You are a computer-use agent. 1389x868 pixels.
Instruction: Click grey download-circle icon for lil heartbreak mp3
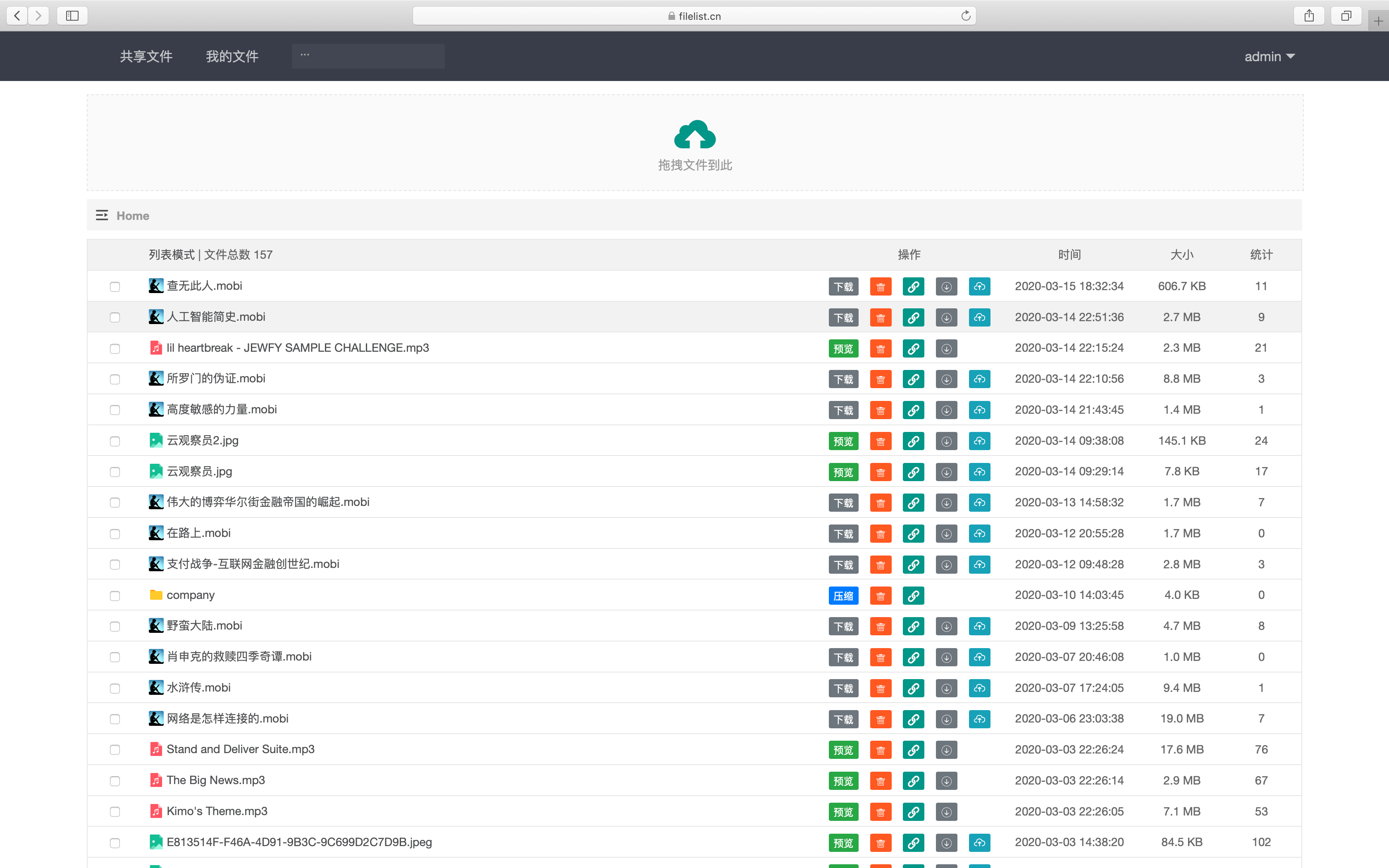(x=946, y=348)
